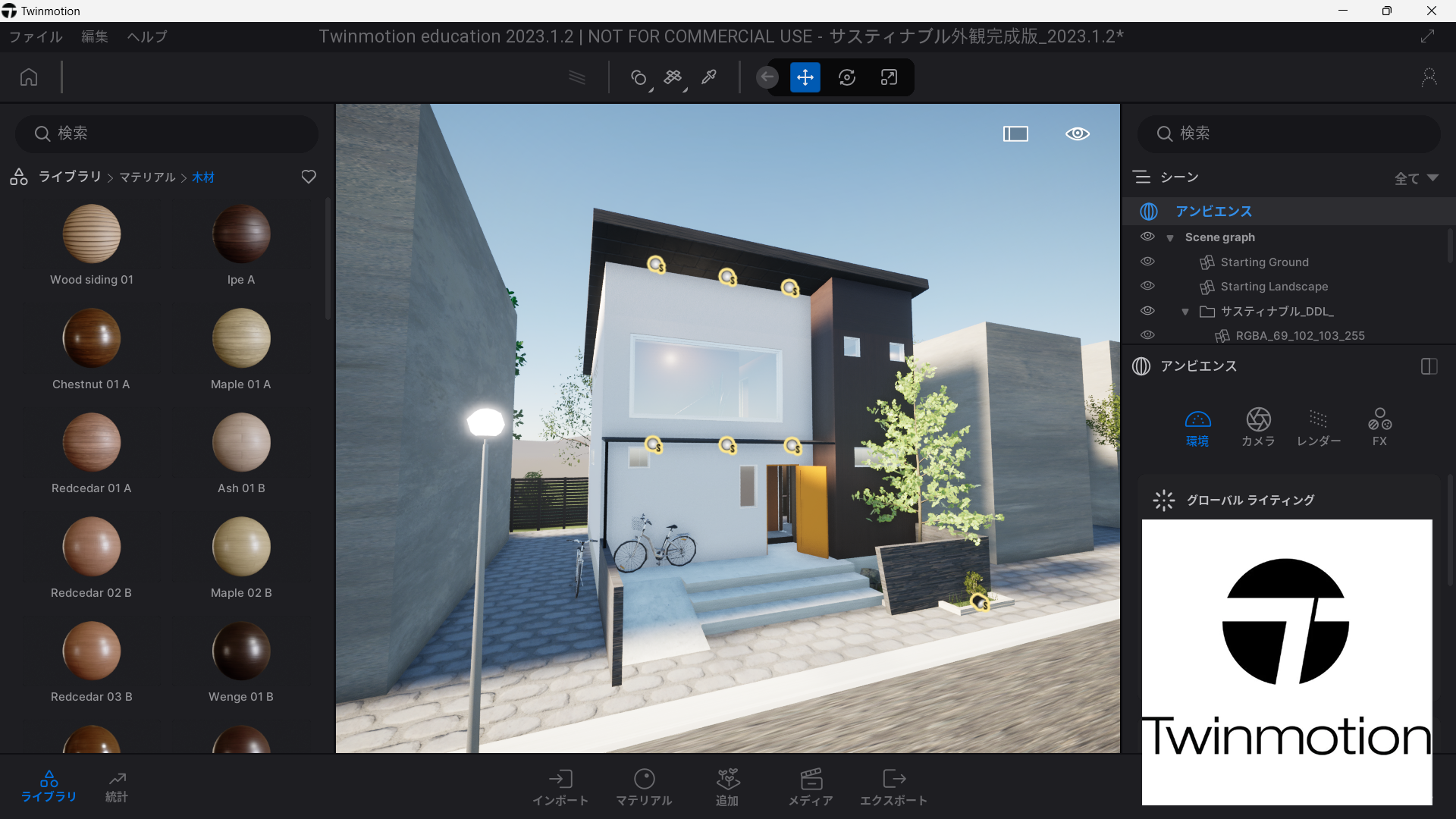This screenshot has width=1456, height=819.
Task: Collapse the Scene graph tree
Action: click(1170, 238)
